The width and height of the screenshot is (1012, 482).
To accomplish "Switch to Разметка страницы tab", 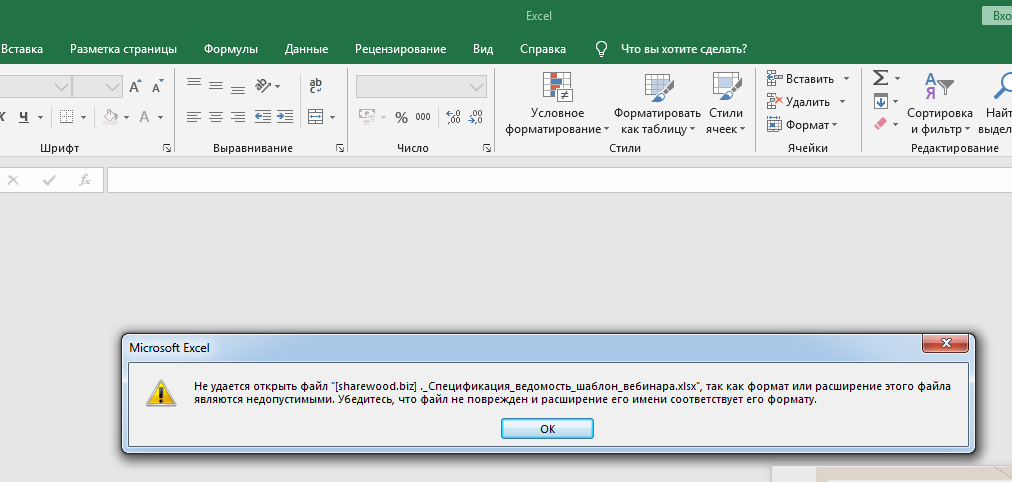I will pyautogui.click(x=123, y=49).
